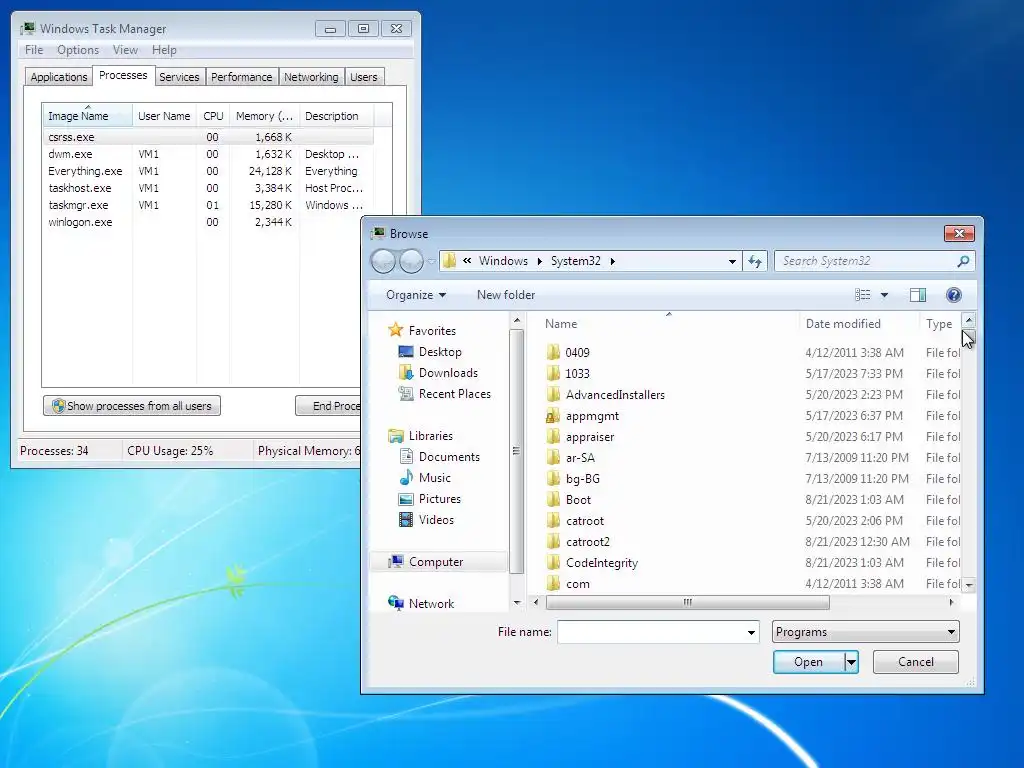Open the view options dropdown arrow
The width and height of the screenshot is (1024, 768).
[x=884, y=295]
